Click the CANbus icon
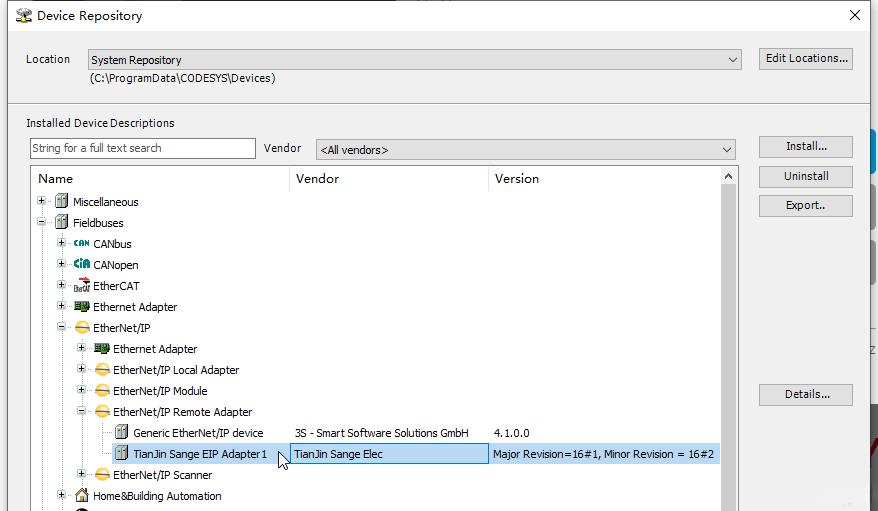The height and width of the screenshot is (511, 878). [x=82, y=243]
